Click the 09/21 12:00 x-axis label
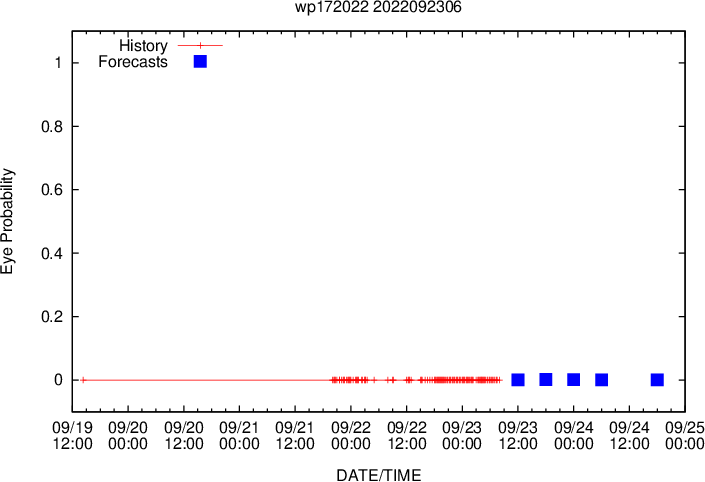 [x=295, y=435]
